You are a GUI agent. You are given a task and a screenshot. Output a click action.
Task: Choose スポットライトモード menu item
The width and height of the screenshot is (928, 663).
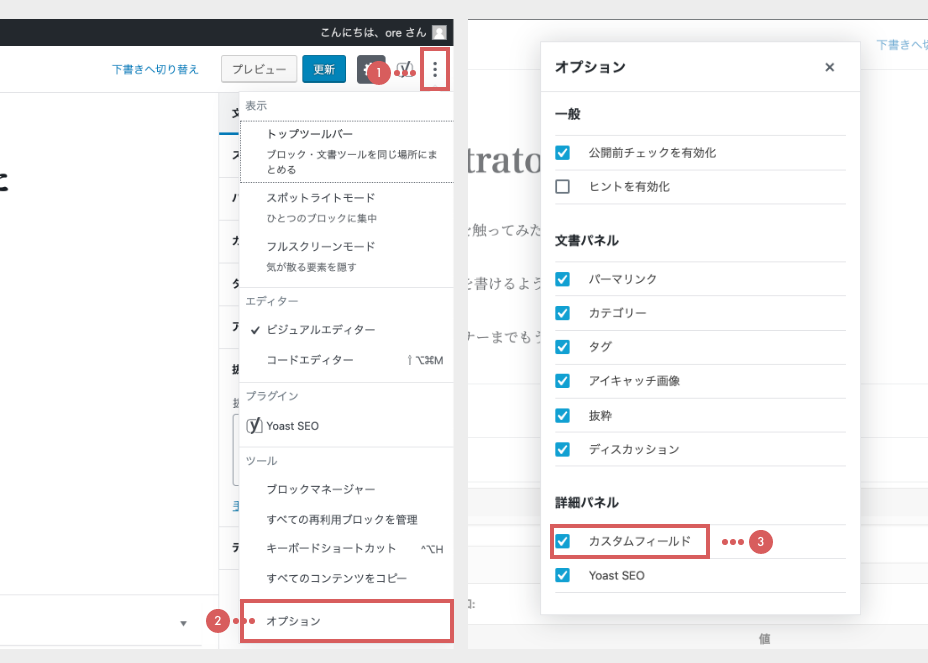[x=320, y=198]
